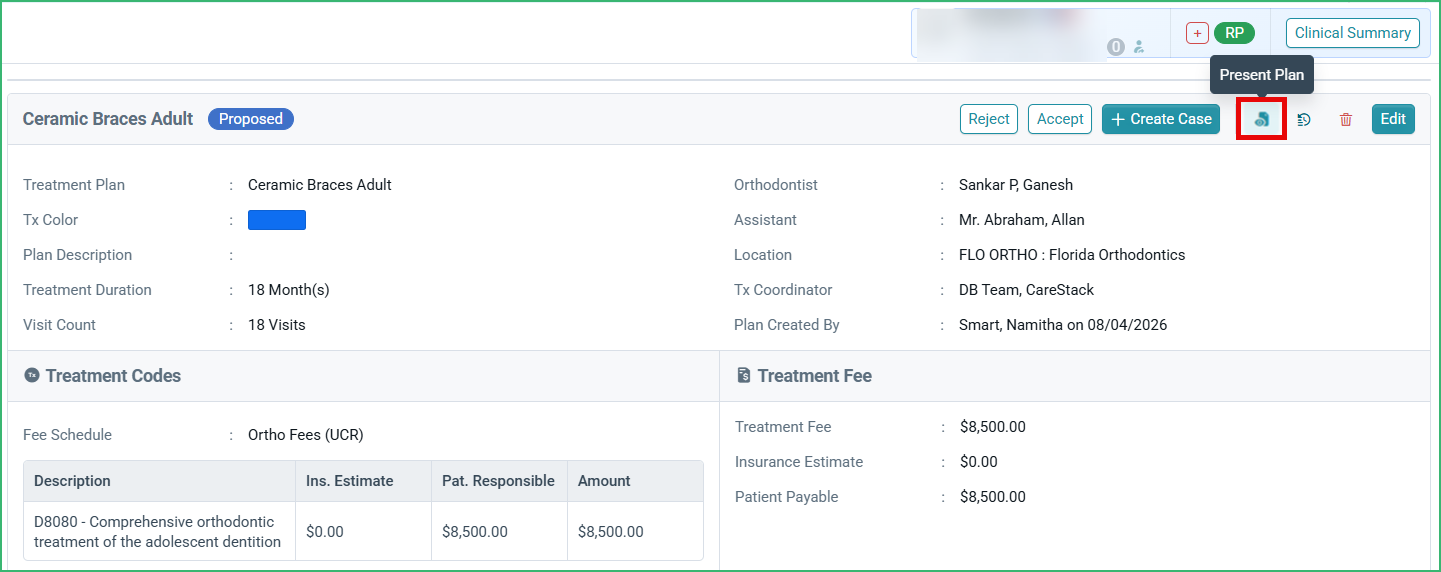Select the green RP badge
The width and height of the screenshot is (1441, 572).
click(x=1234, y=33)
